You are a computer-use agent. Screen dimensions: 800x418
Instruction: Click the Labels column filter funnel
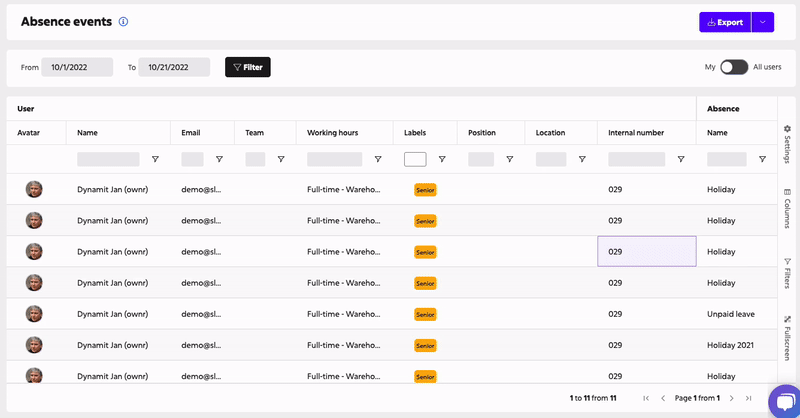coord(442,159)
